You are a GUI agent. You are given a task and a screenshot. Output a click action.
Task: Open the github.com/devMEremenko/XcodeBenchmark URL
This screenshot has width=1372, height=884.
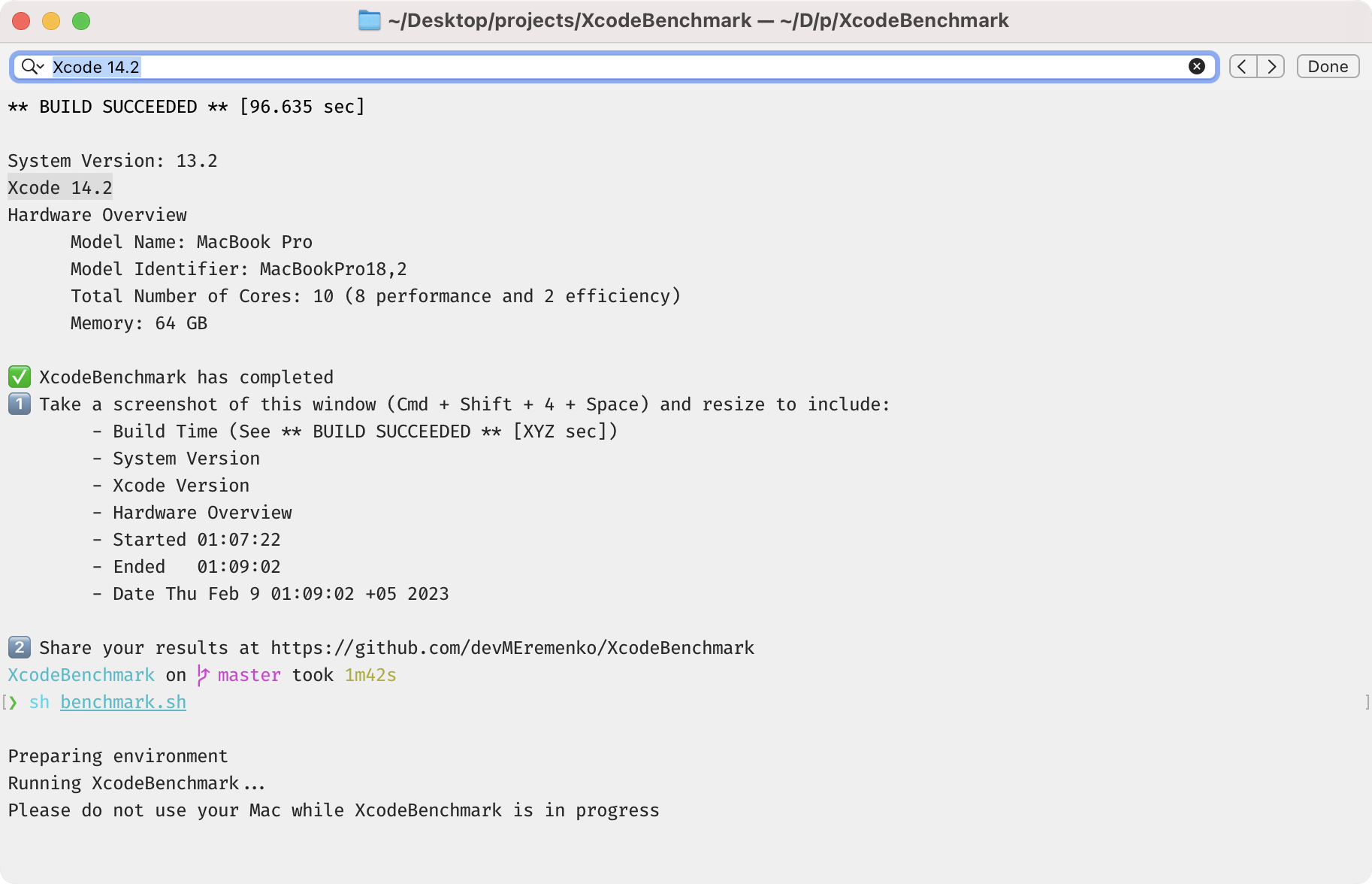click(512, 648)
